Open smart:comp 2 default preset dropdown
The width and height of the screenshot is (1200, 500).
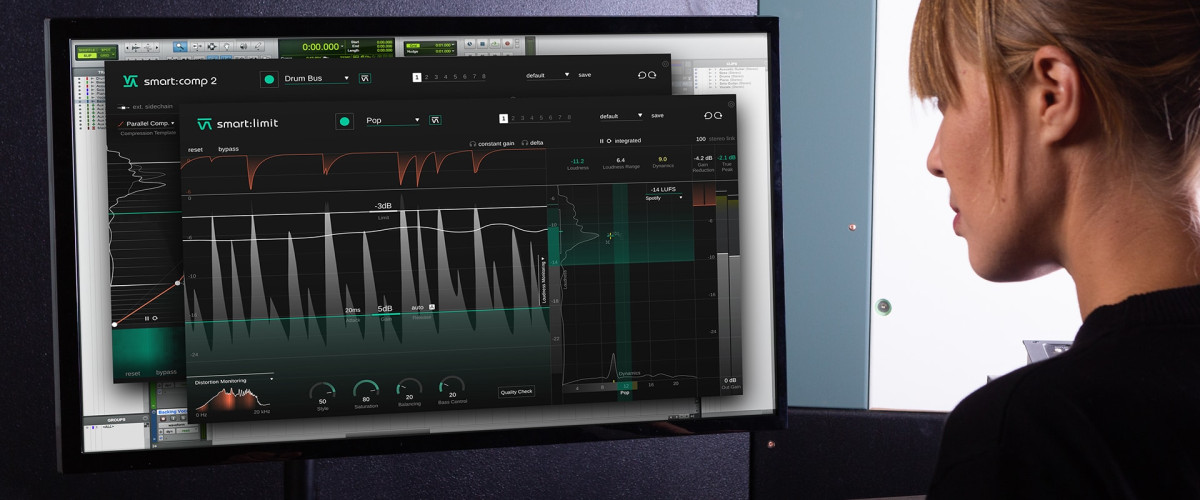(548, 75)
